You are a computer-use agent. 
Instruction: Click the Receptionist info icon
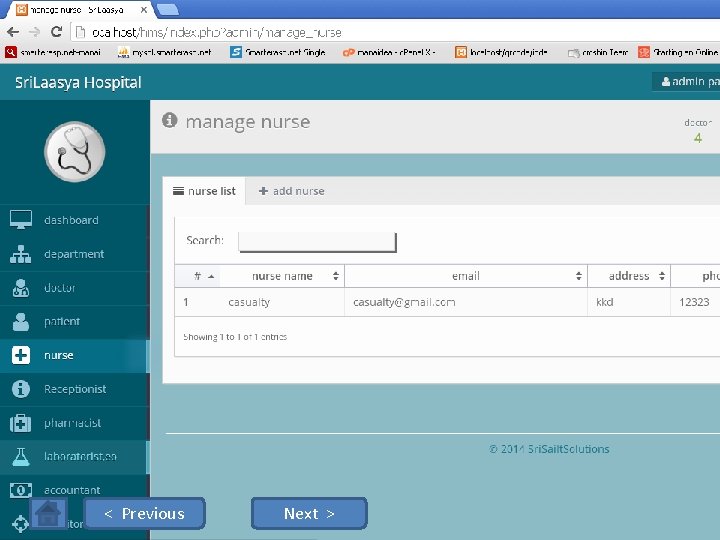pyautogui.click(x=21, y=389)
